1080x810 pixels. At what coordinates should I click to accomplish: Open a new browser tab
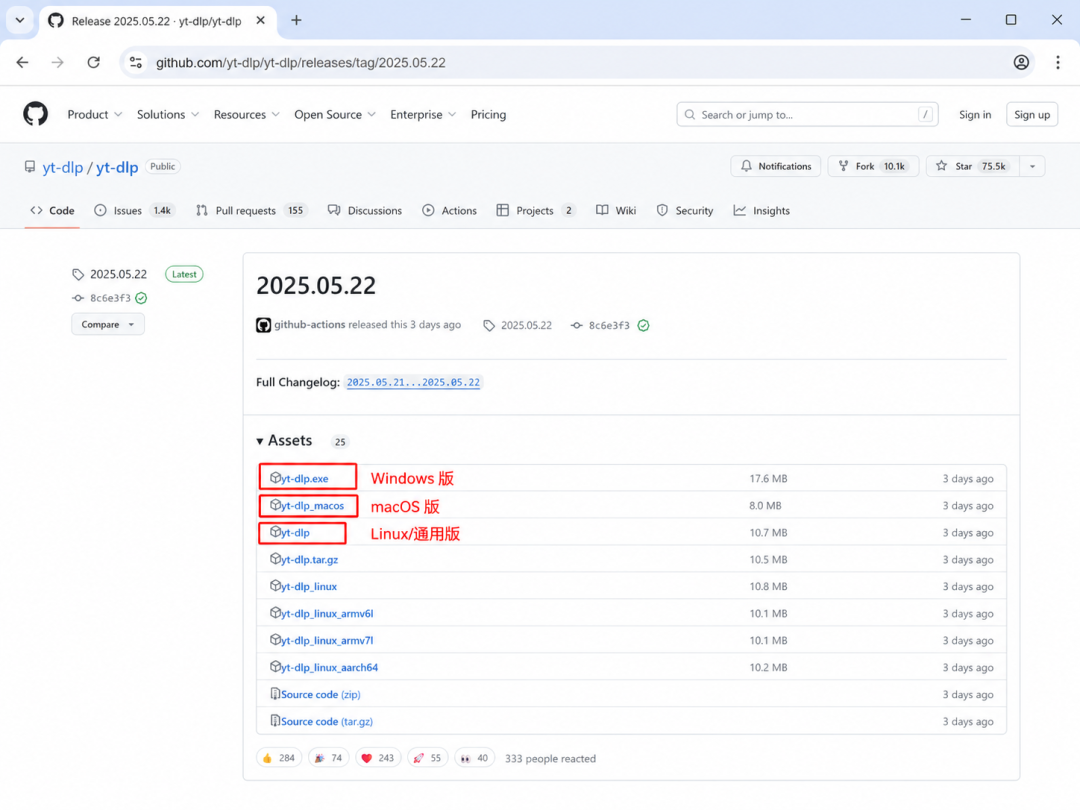click(296, 21)
